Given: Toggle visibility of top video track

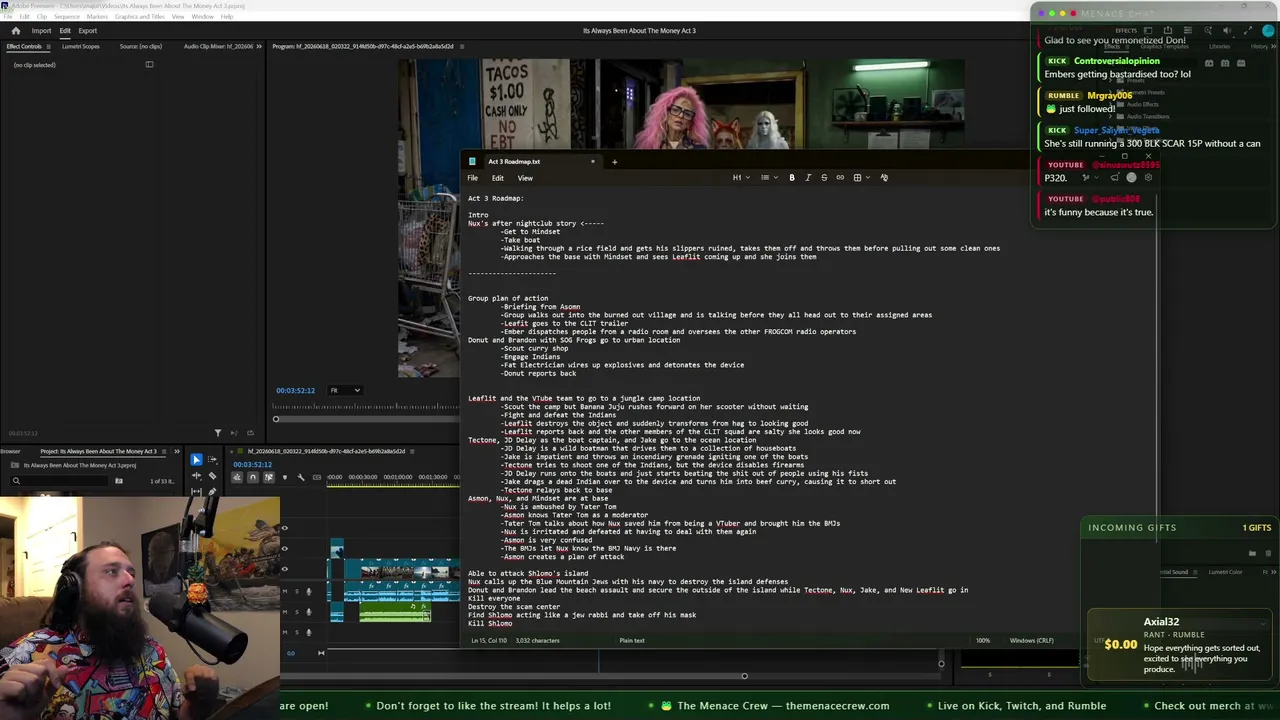Looking at the screenshot, I should point(285,528).
